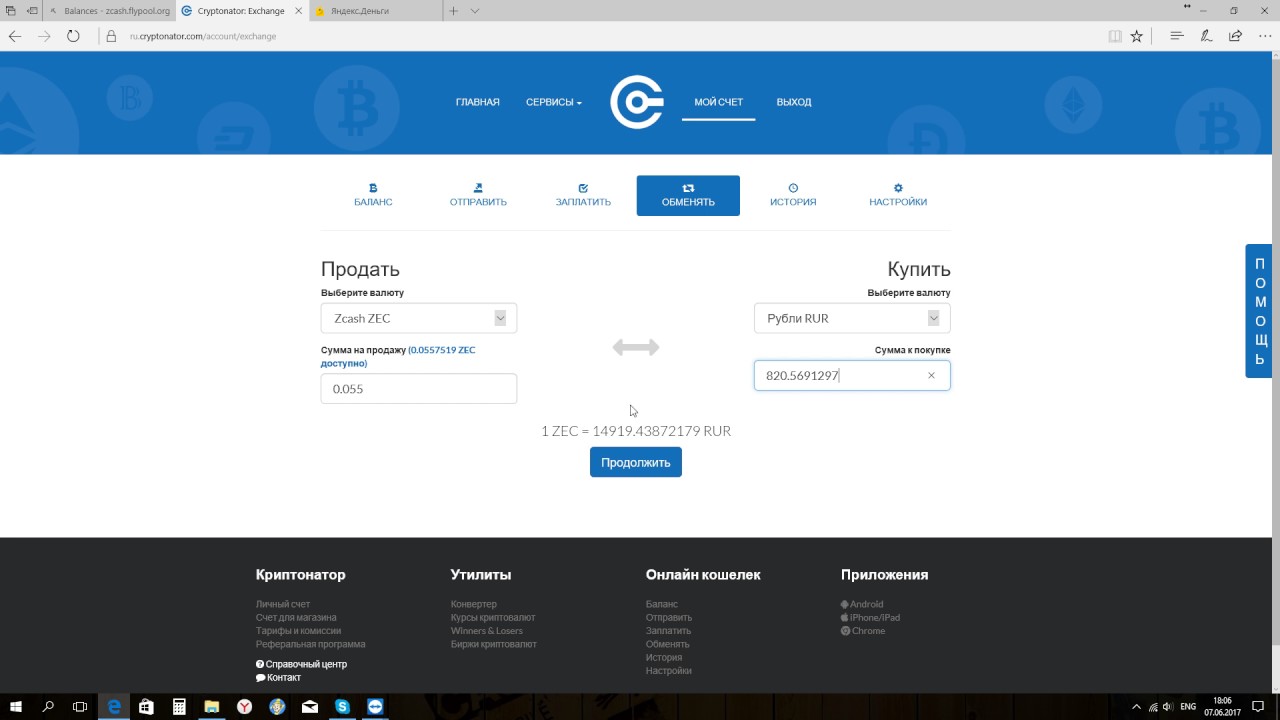Click the Share icon in Edge toolbar
This screenshot has height=720, width=1280.
click(x=1236, y=36)
